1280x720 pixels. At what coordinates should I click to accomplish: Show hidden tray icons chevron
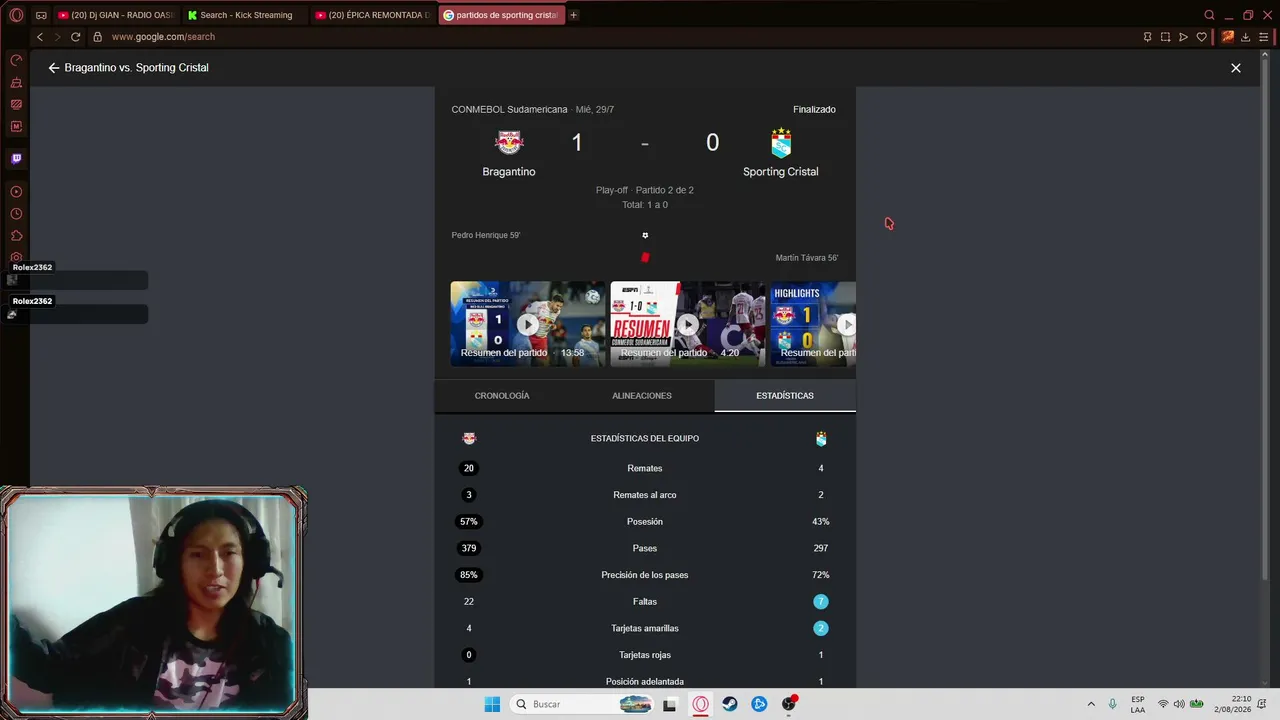point(1091,704)
